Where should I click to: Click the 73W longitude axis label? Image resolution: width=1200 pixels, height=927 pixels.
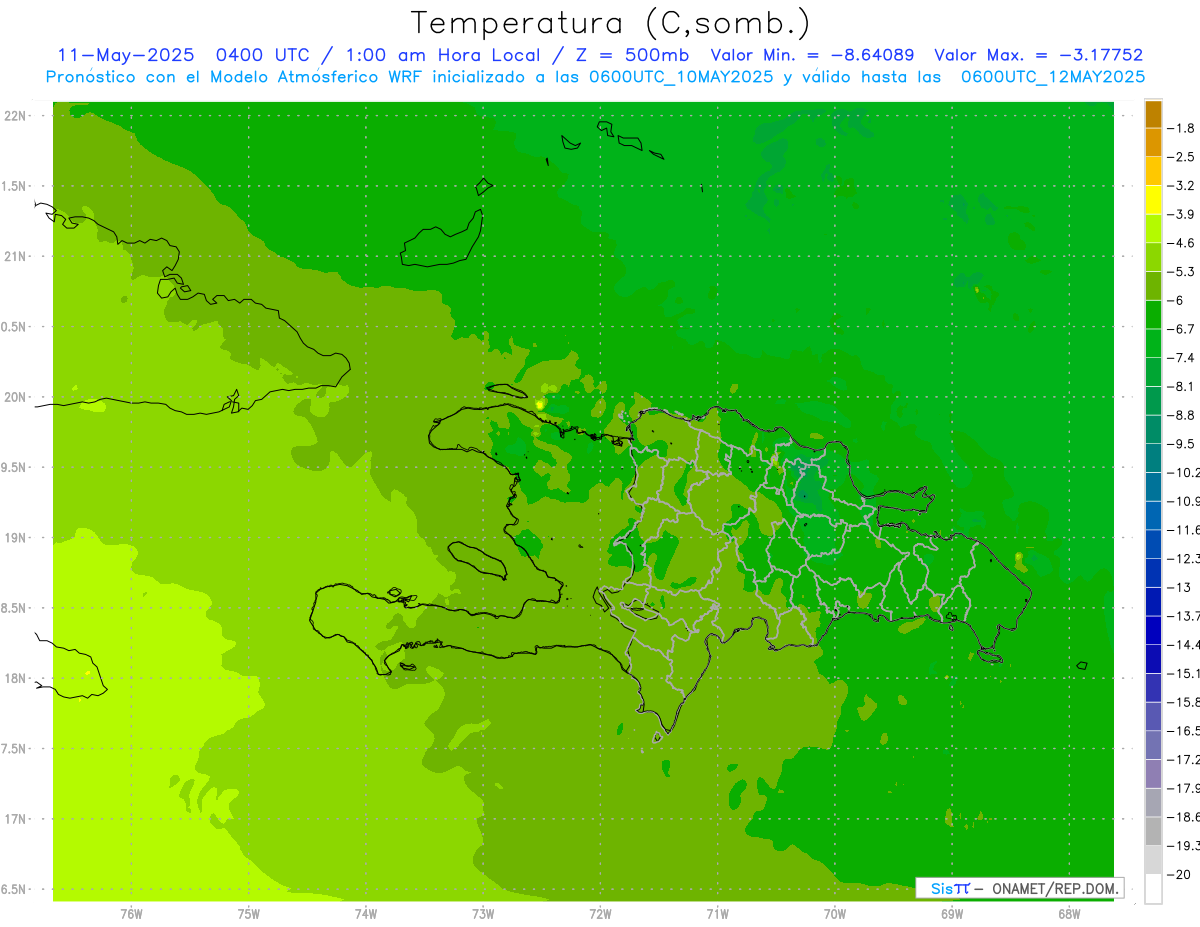(483, 913)
